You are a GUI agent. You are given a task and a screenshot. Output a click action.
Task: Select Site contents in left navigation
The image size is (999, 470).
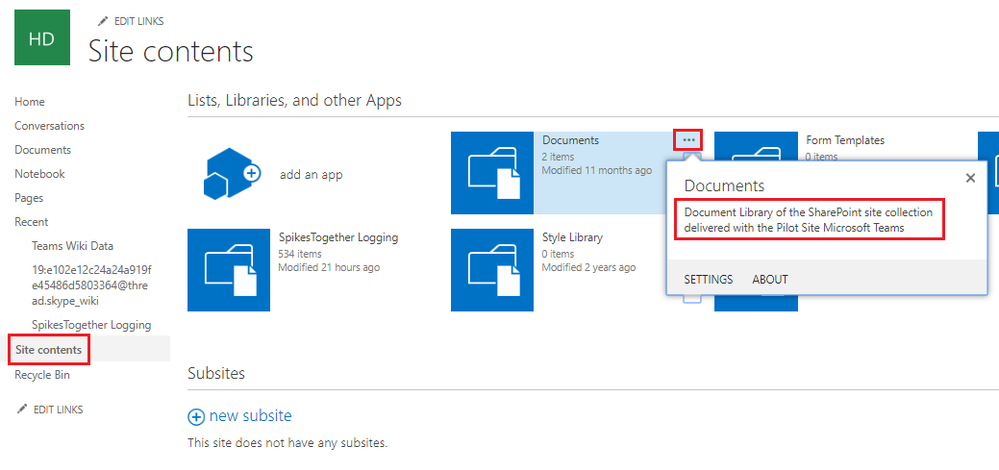pos(48,350)
